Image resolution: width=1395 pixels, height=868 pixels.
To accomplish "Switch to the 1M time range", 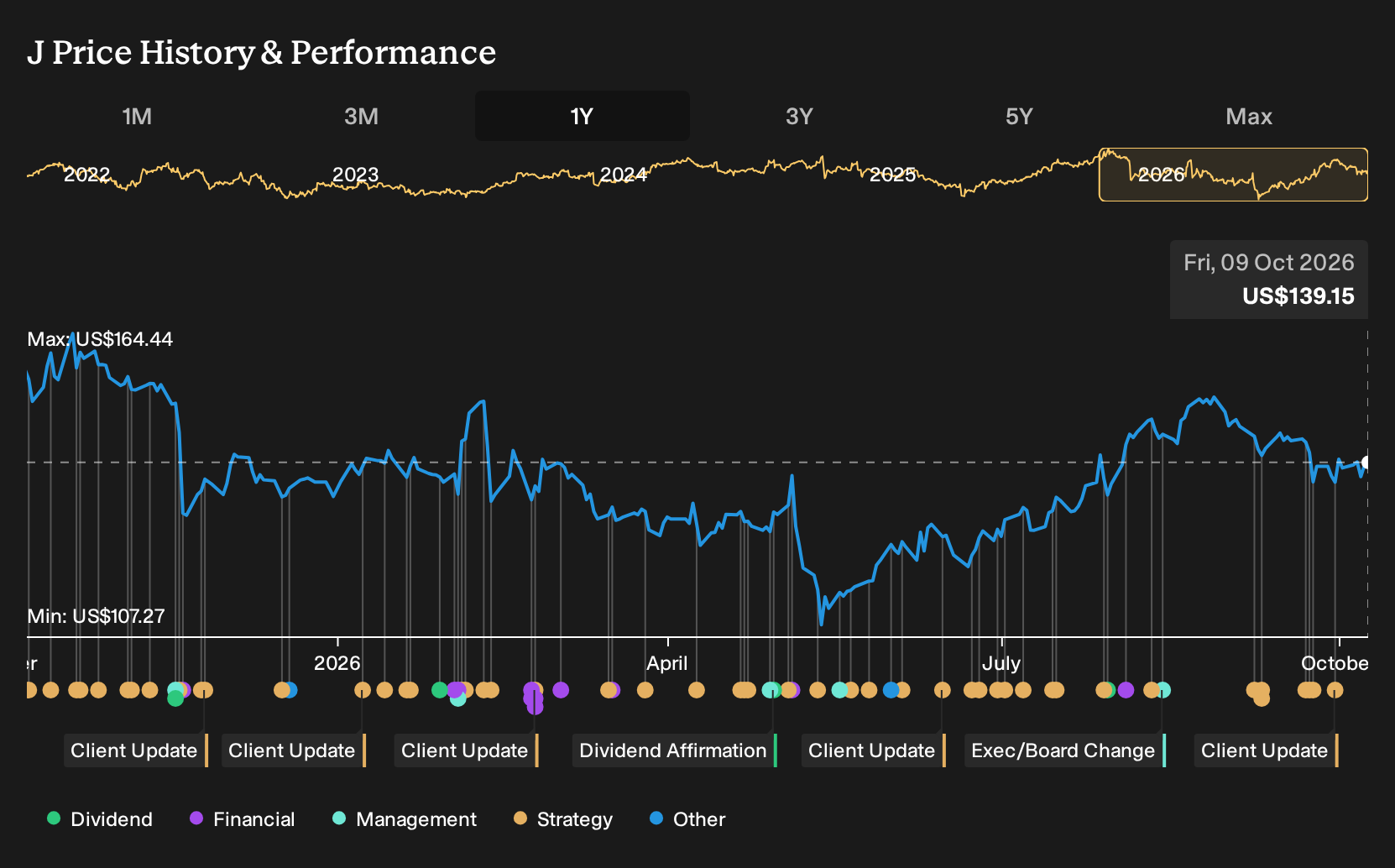I will click(x=137, y=116).
